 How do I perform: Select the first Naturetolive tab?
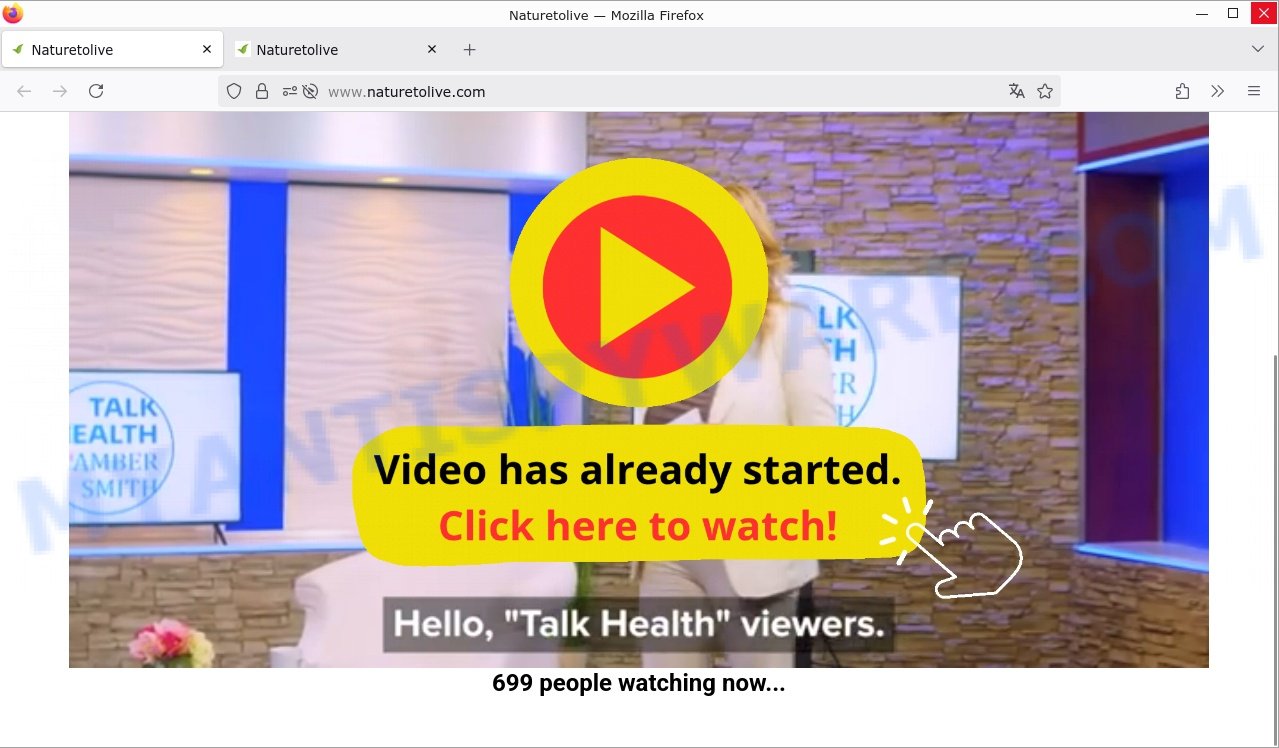[100, 50]
